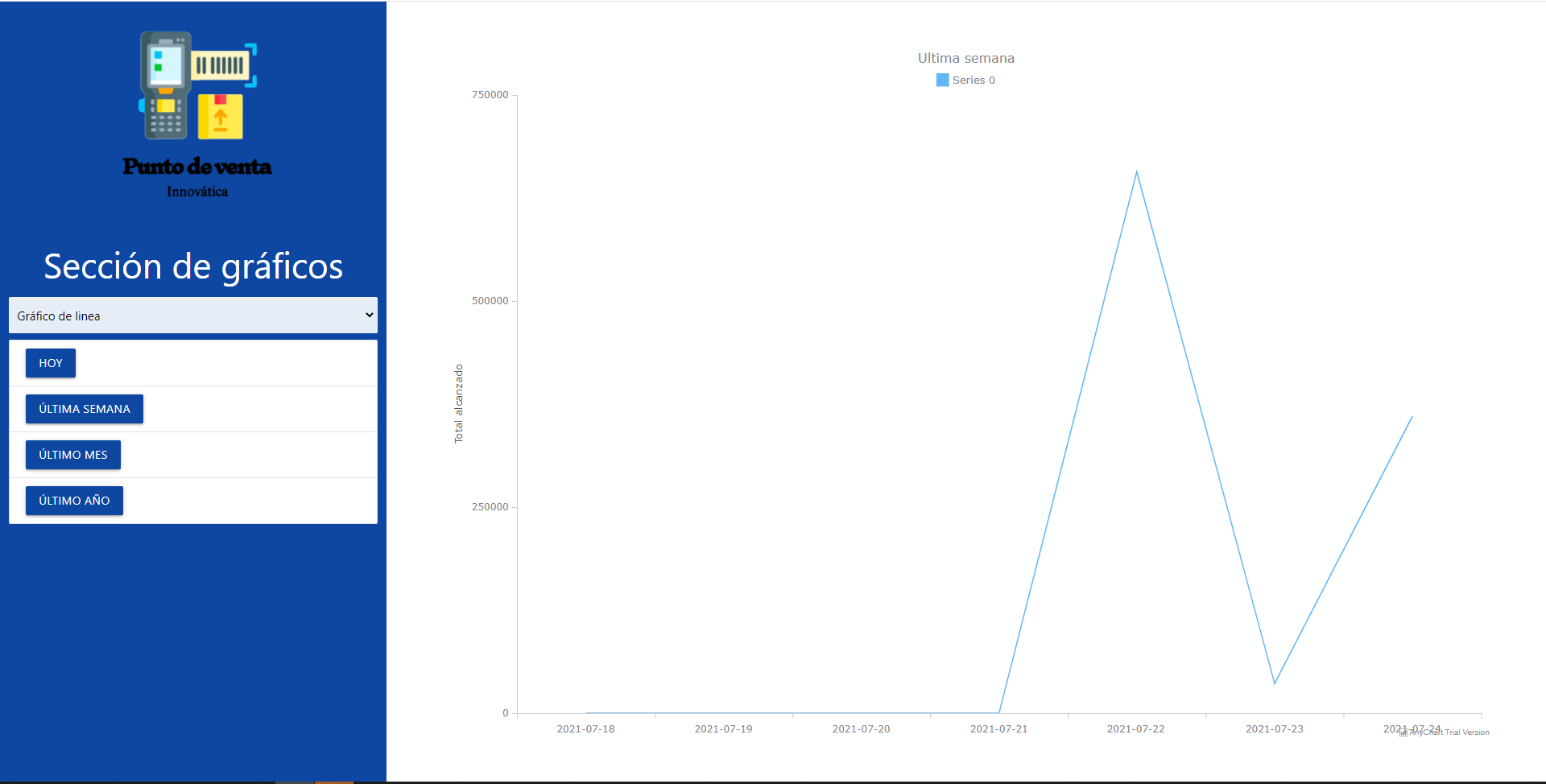Click the AnyChart credit icon
The height and width of the screenshot is (784, 1546).
coord(1403,732)
